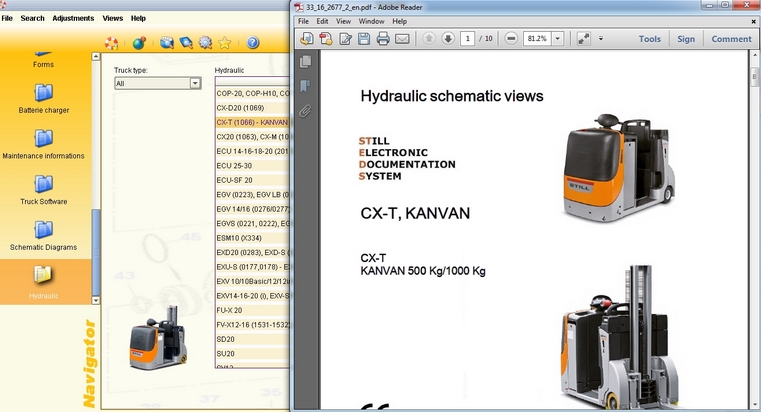761x412 pixels.
Task: Click the Adobe Reader open file icon
Action: pyautogui.click(x=307, y=39)
